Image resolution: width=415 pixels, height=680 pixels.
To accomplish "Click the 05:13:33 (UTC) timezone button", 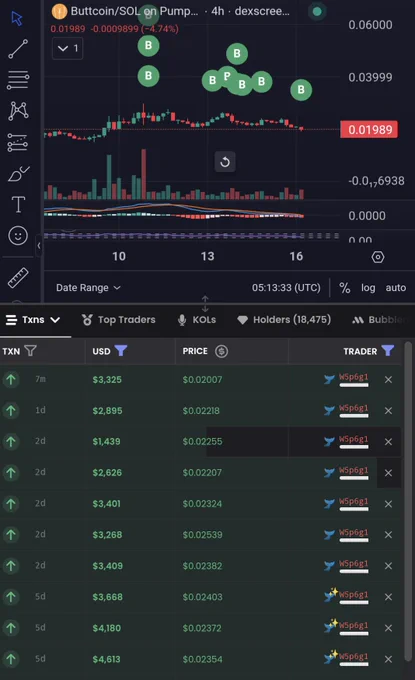I will (286, 288).
